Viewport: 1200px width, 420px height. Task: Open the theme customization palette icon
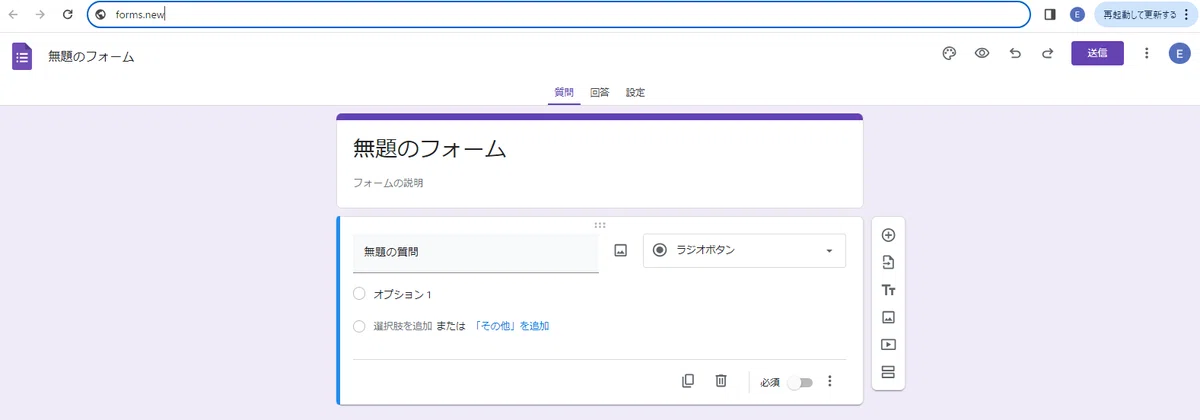(x=949, y=53)
